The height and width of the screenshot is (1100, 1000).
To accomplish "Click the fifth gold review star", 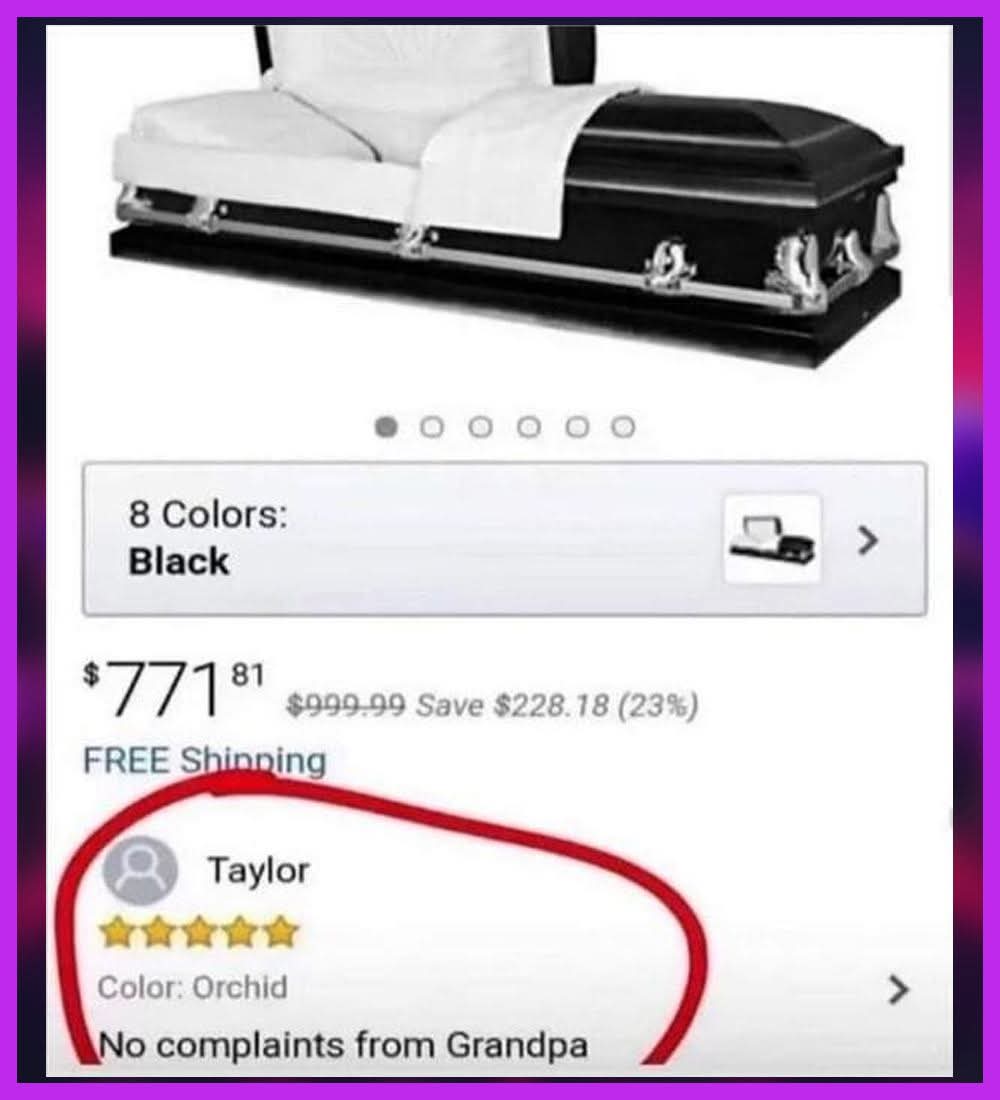I will (x=281, y=932).
